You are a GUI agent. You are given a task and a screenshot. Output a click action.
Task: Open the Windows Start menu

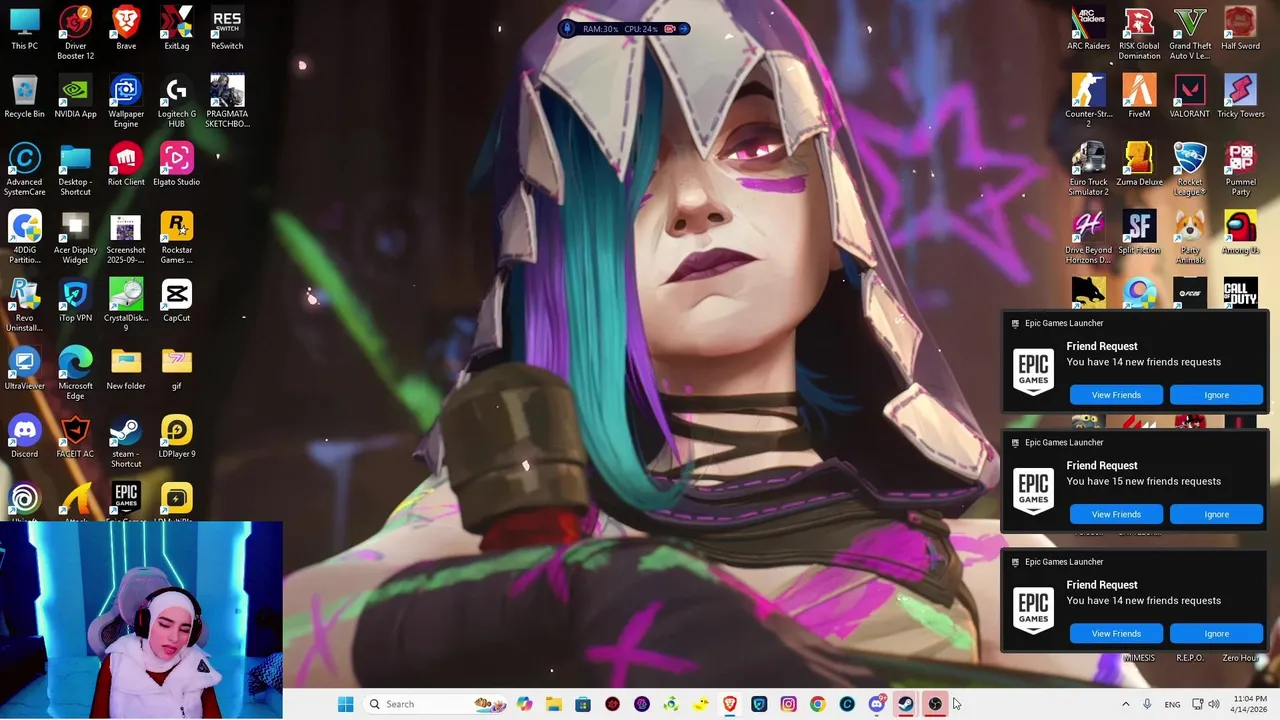coord(345,704)
